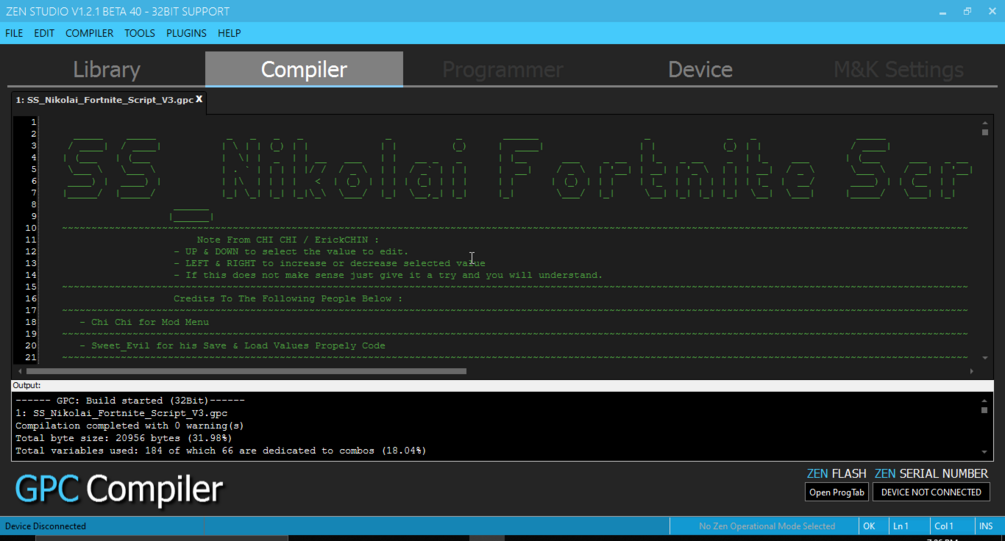Open the HELP menu
The image size is (1005, 541).
(x=229, y=33)
